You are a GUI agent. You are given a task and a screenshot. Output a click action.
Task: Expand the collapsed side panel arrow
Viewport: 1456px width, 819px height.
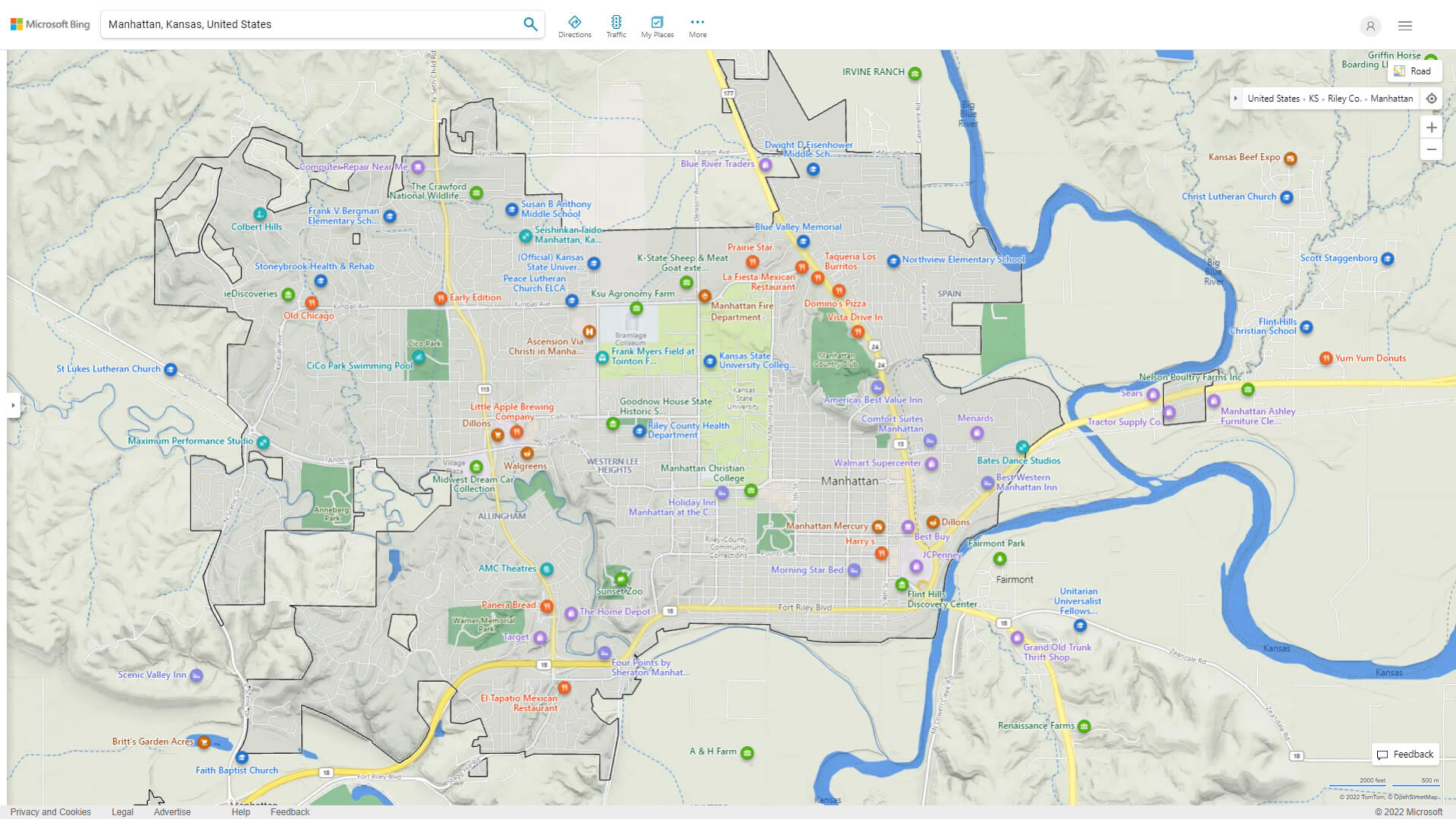13,406
